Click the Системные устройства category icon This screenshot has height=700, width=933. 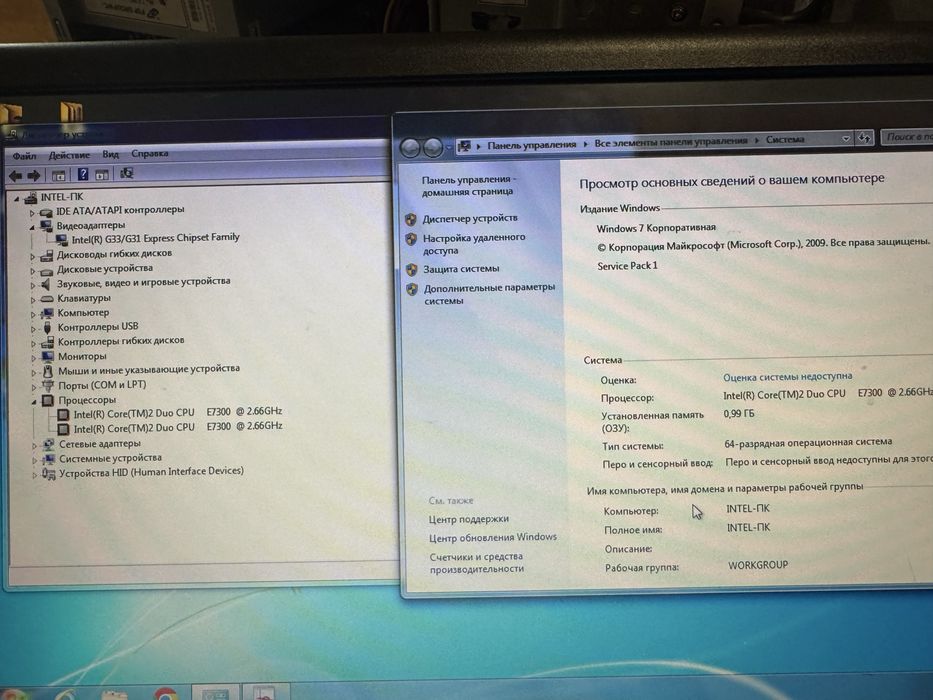tap(49, 459)
